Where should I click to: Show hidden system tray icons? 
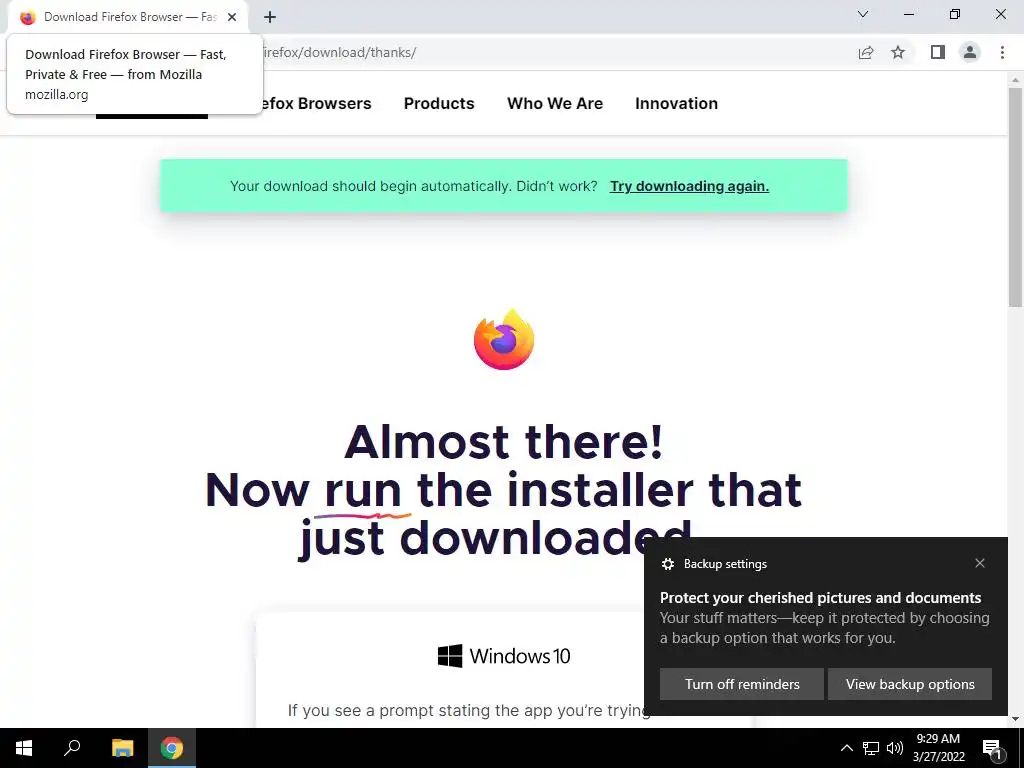pos(846,748)
